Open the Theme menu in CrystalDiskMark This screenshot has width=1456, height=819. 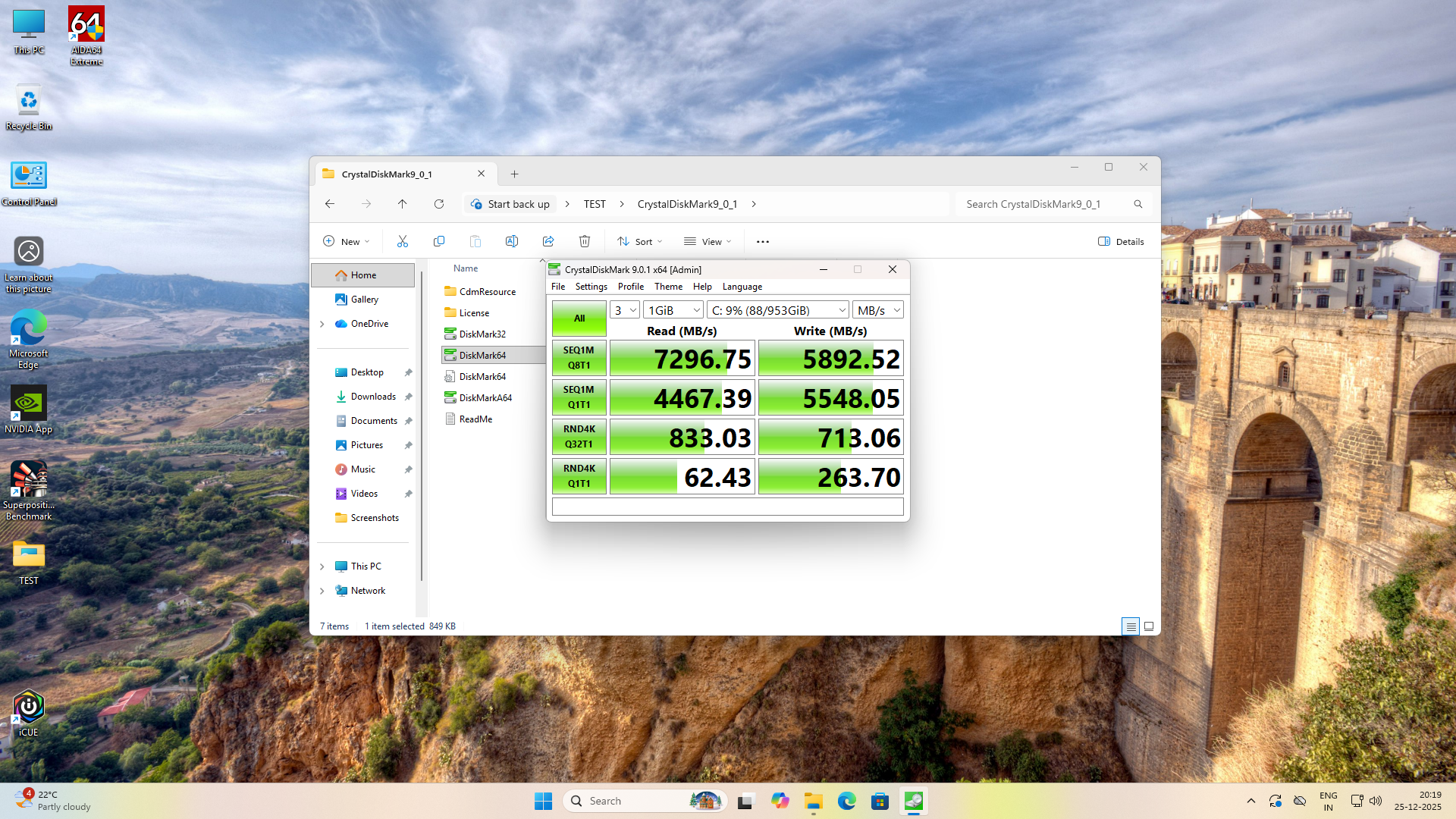668,287
